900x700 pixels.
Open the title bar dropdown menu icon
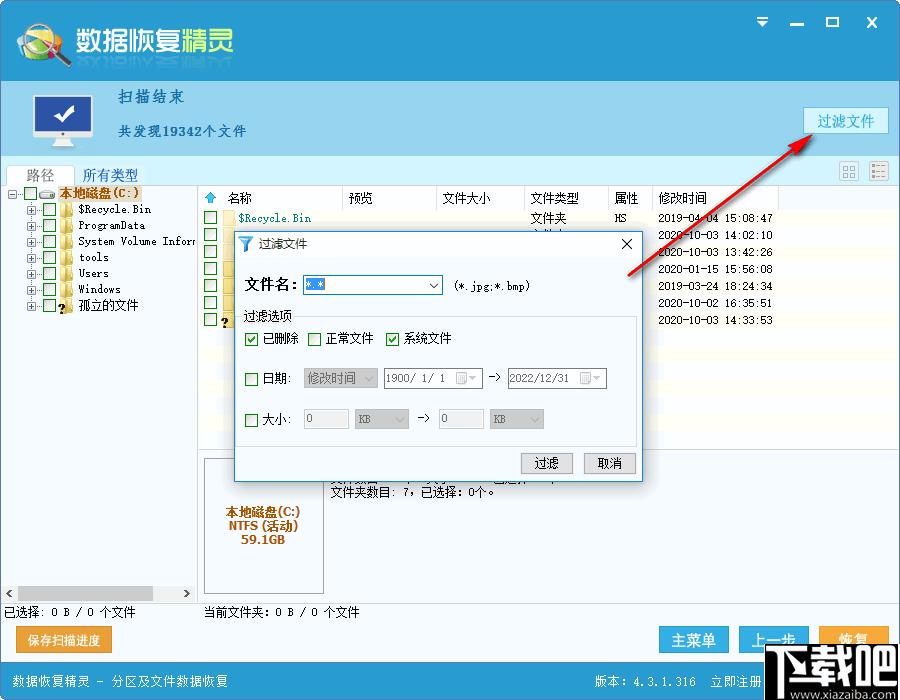tap(762, 22)
